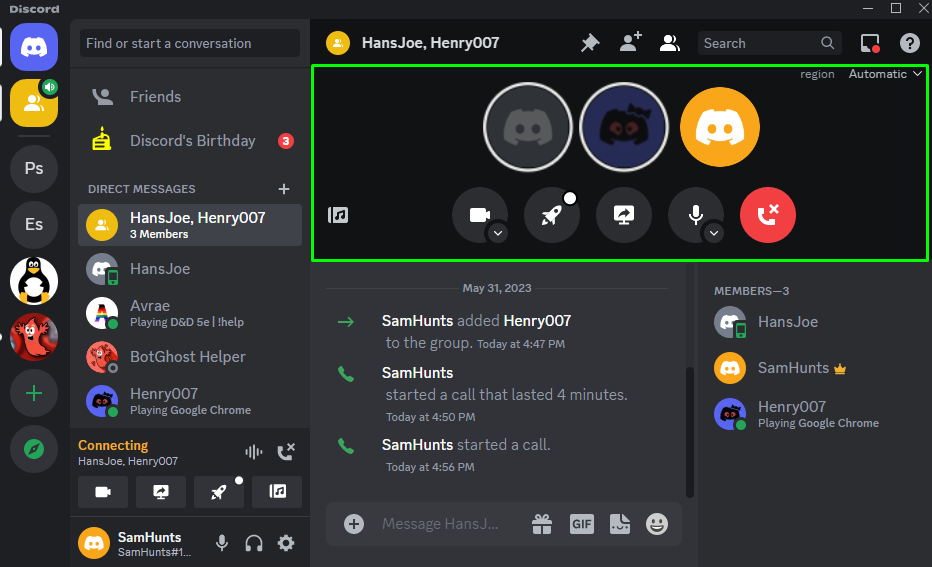Click SamHunts in the call lasted message

point(417,373)
